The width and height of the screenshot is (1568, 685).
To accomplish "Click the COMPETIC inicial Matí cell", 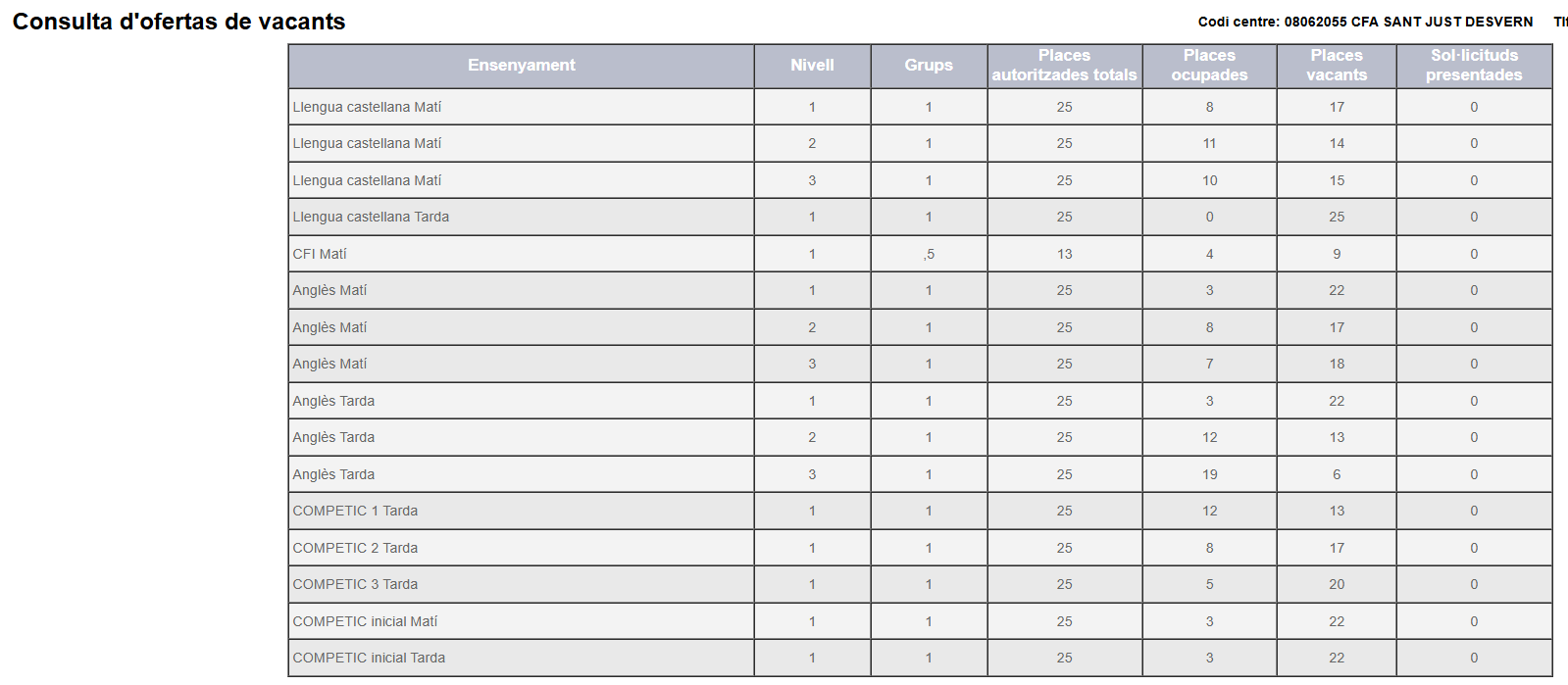I will click(x=365, y=621).
